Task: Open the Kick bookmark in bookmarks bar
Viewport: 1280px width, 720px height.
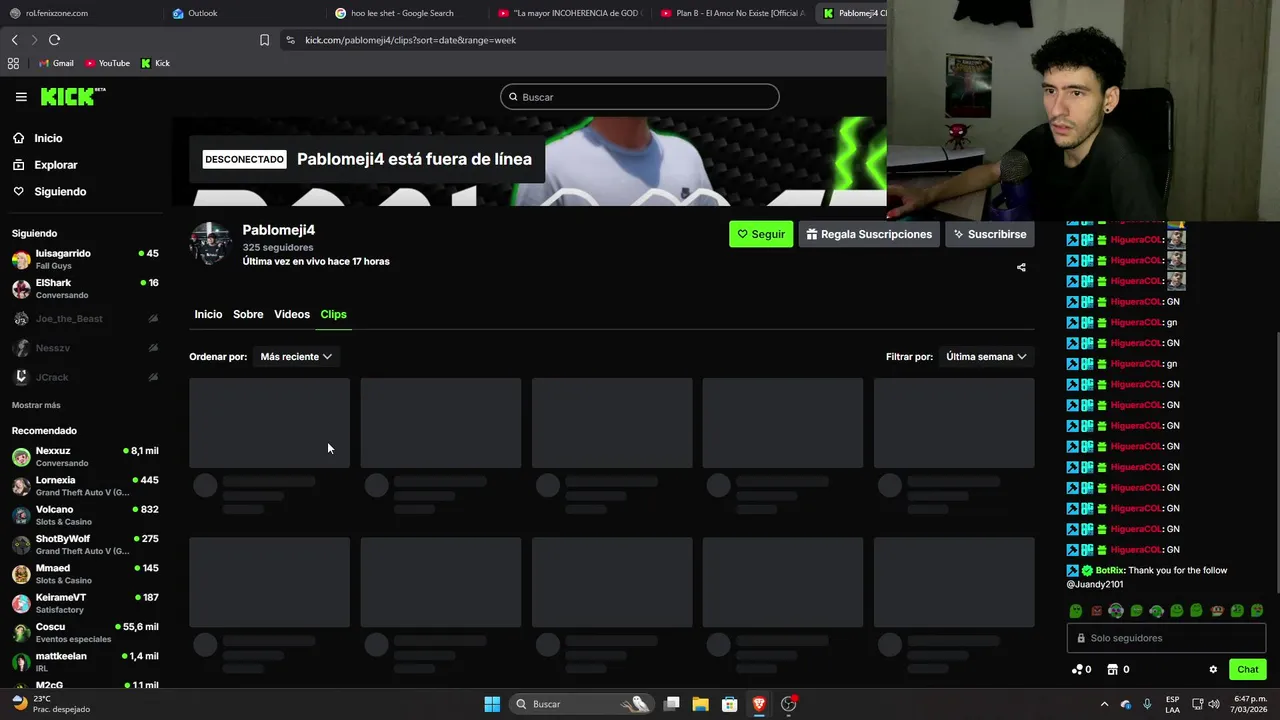Action: tap(155, 63)
